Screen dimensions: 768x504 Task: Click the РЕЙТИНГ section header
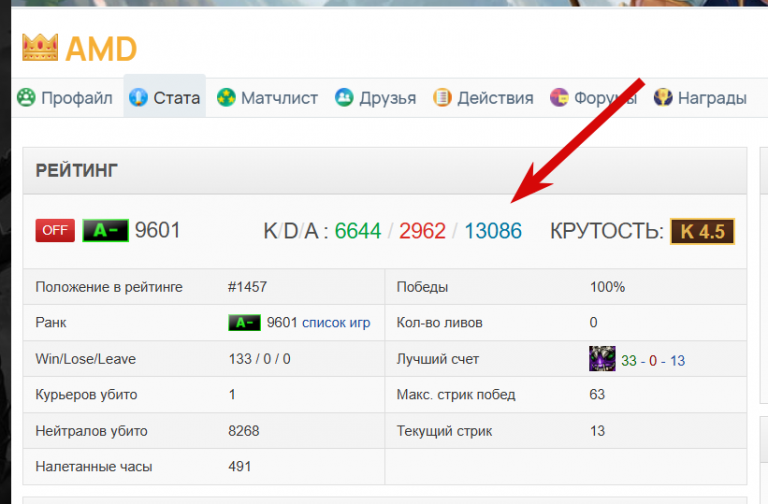[x=384, y=170]
